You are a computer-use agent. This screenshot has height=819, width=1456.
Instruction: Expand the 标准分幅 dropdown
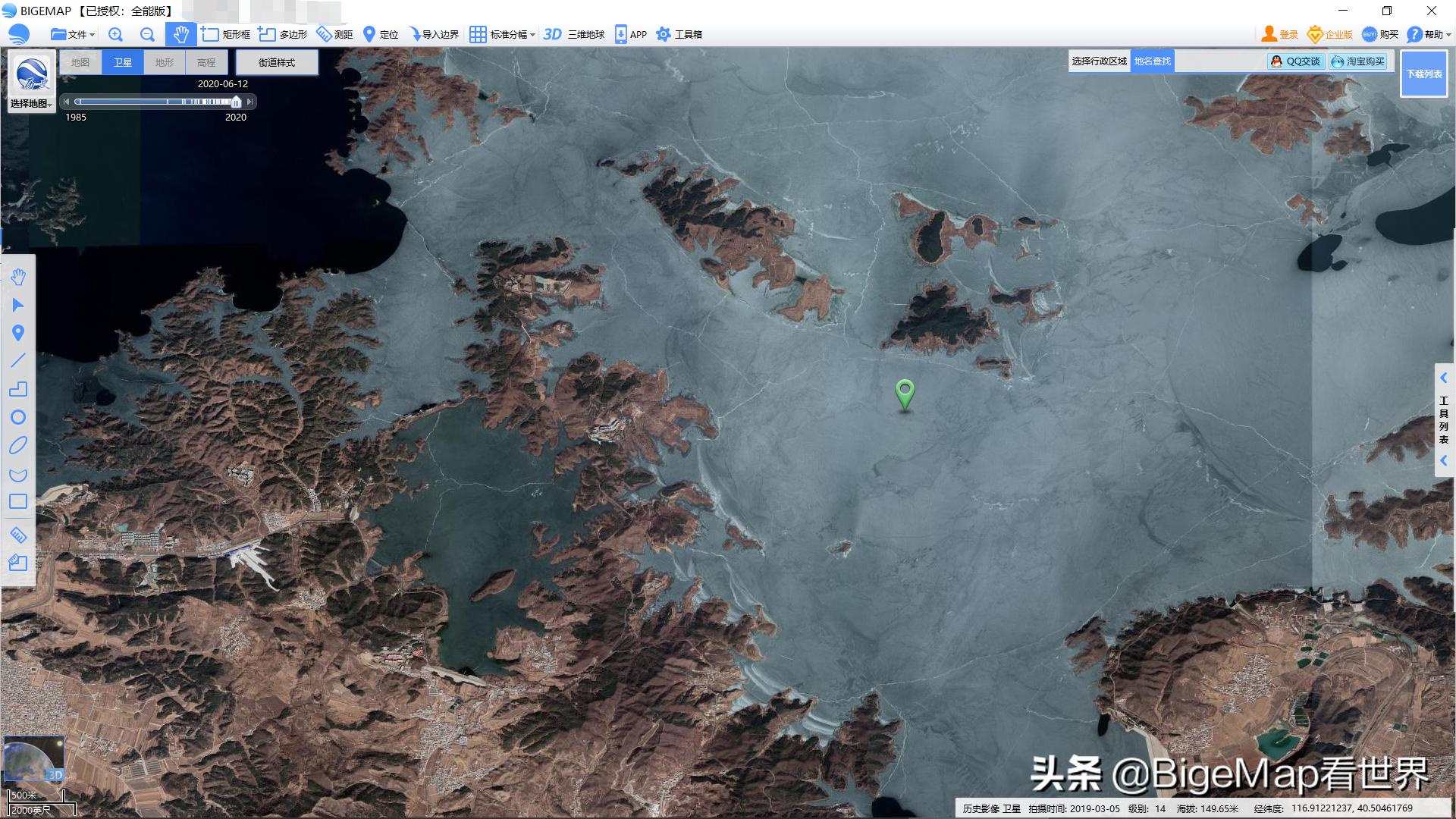(x=503, y=34)
